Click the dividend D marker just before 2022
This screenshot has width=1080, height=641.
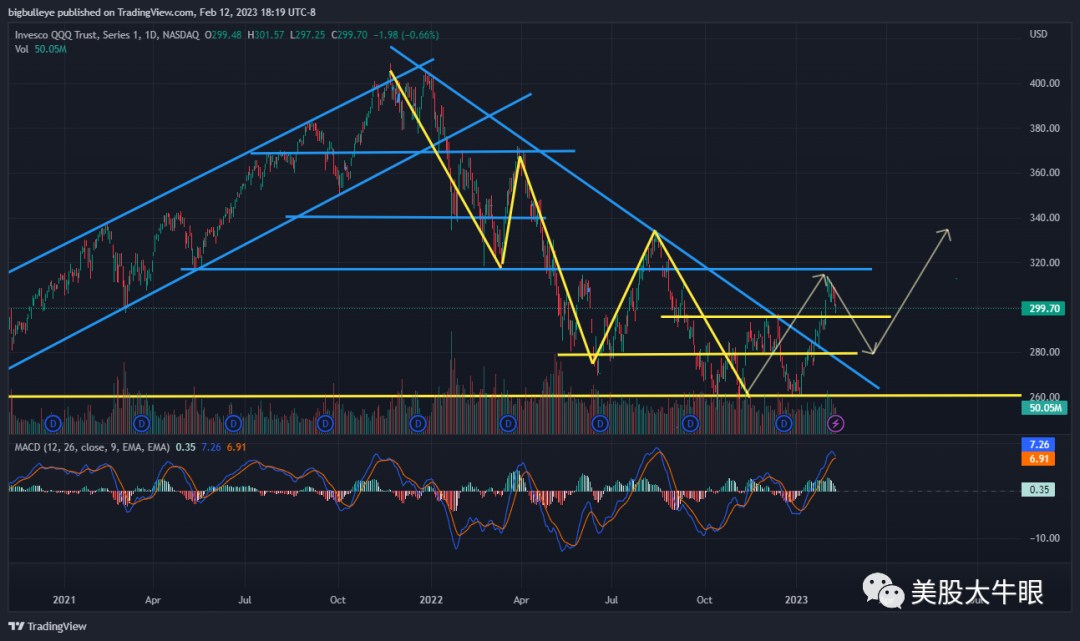click(x=417, y=423)
